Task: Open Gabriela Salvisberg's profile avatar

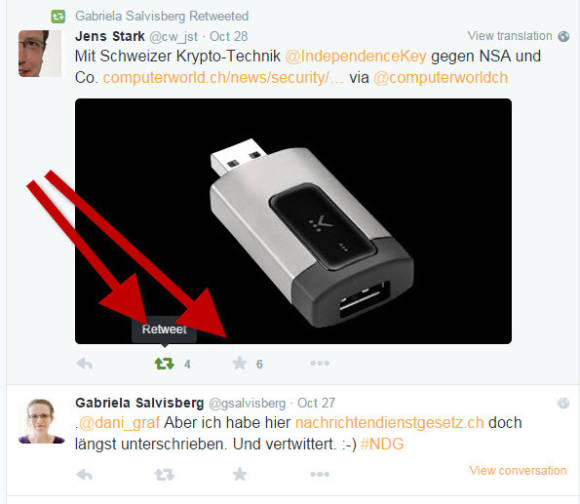Action: (41, 421)
